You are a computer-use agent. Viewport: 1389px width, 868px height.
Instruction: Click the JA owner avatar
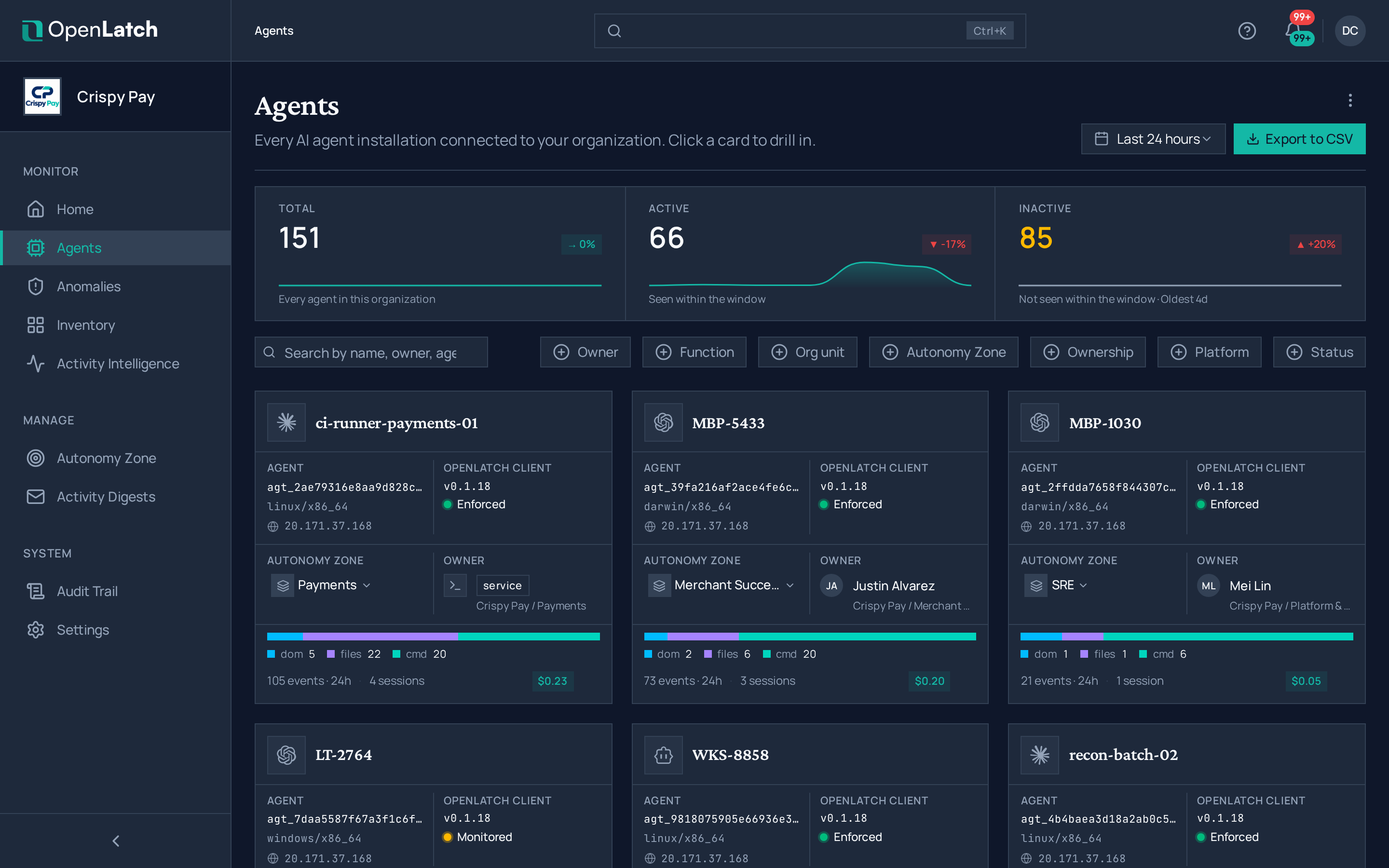[831, 585]
